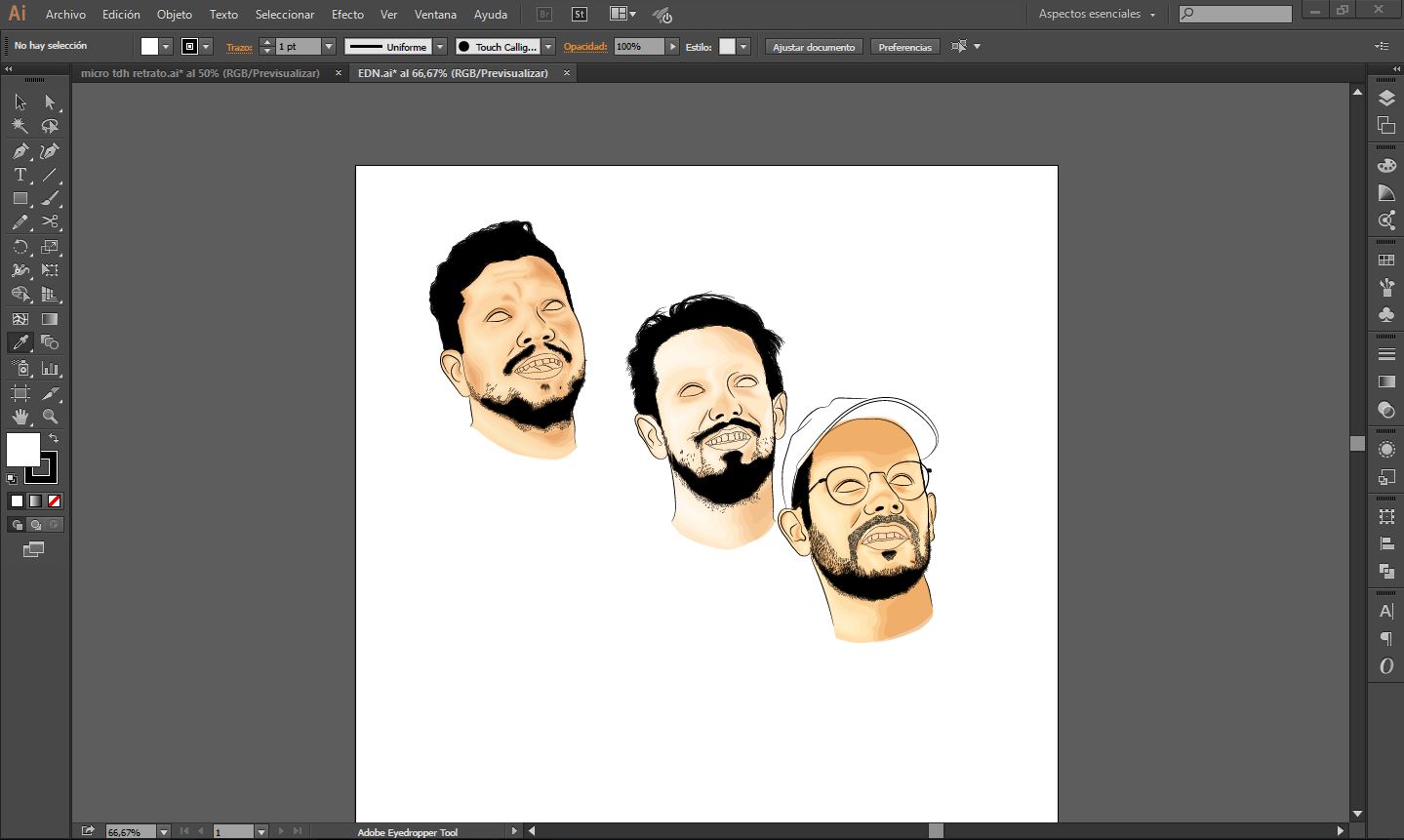Open the Edición menu

tap(121, 15)
